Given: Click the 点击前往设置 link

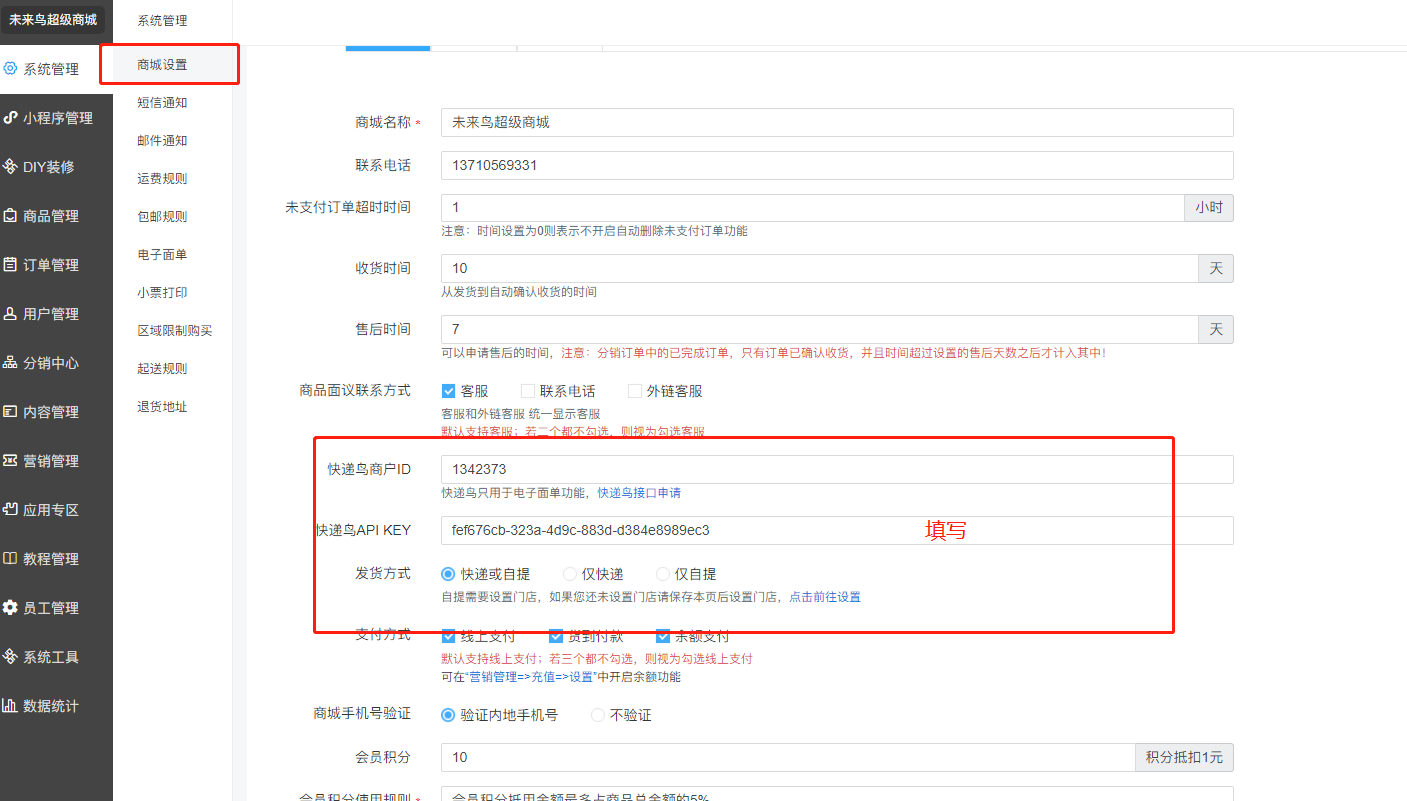Looking at the screenshot, I should [824, 597].
